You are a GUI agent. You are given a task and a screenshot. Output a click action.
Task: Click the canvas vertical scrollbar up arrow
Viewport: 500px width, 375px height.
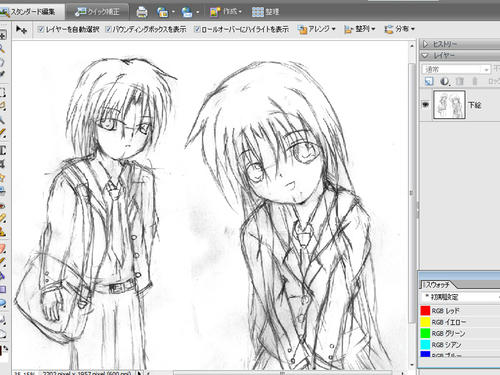pos(412,46)
